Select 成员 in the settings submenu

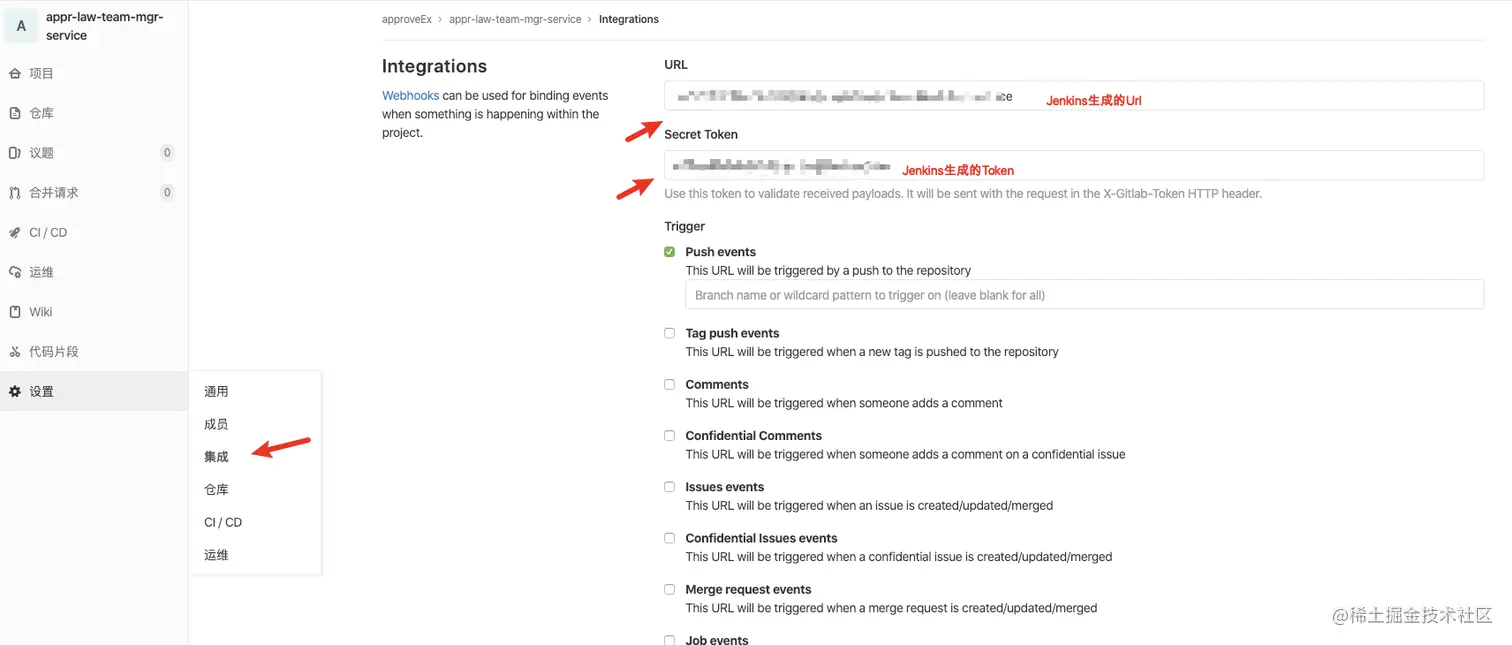216,424
